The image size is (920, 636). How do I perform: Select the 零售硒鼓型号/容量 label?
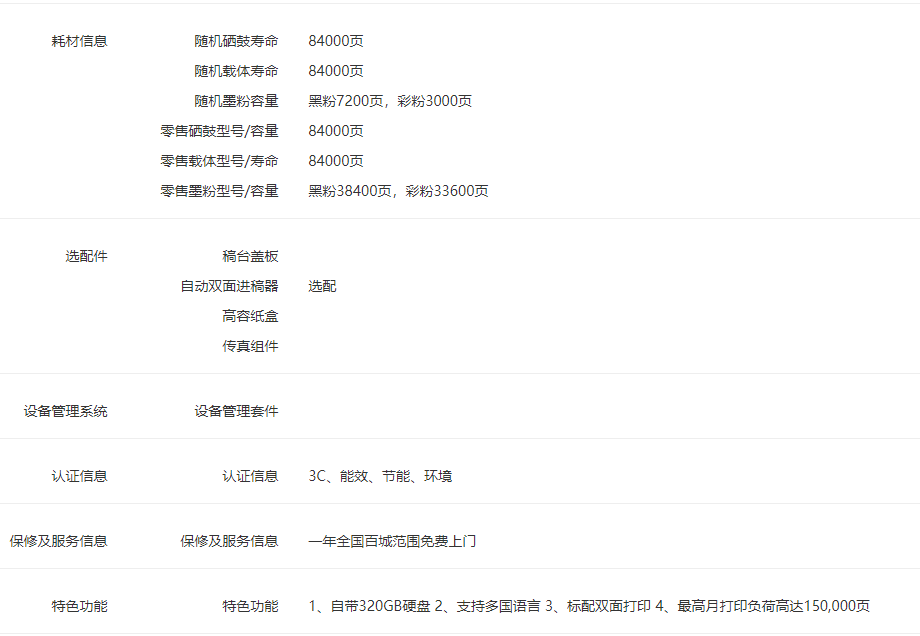[219, 131]
